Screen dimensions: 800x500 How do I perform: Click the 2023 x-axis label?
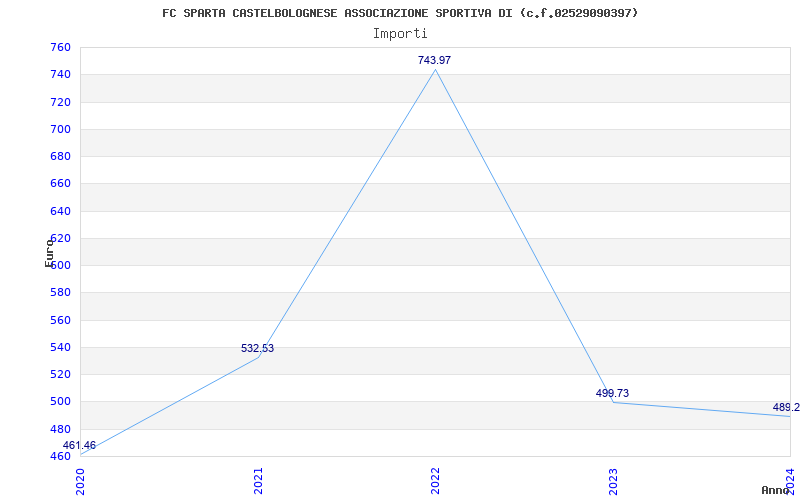613,481
